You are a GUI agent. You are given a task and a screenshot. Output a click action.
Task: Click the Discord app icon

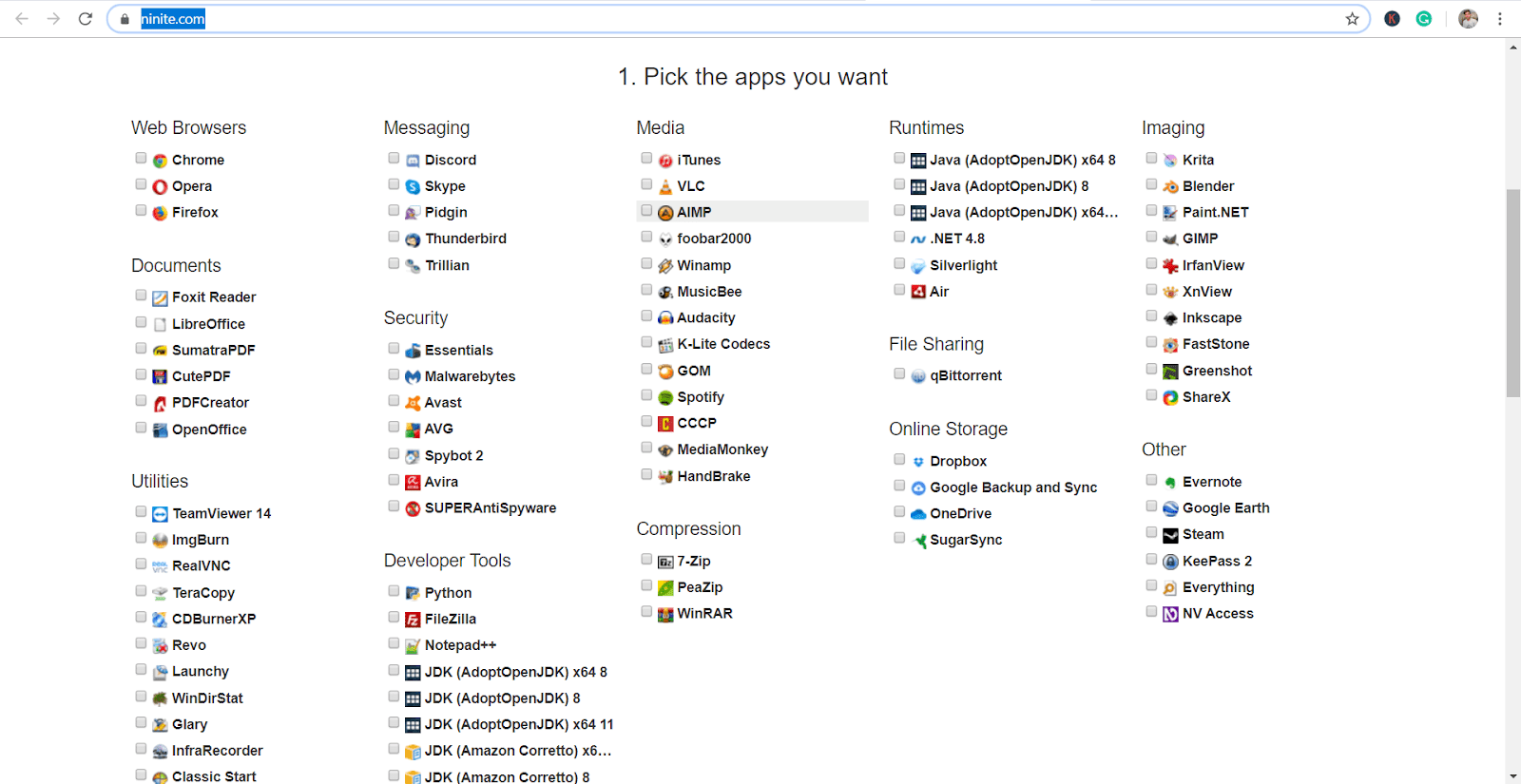click(x=413, y=161)
